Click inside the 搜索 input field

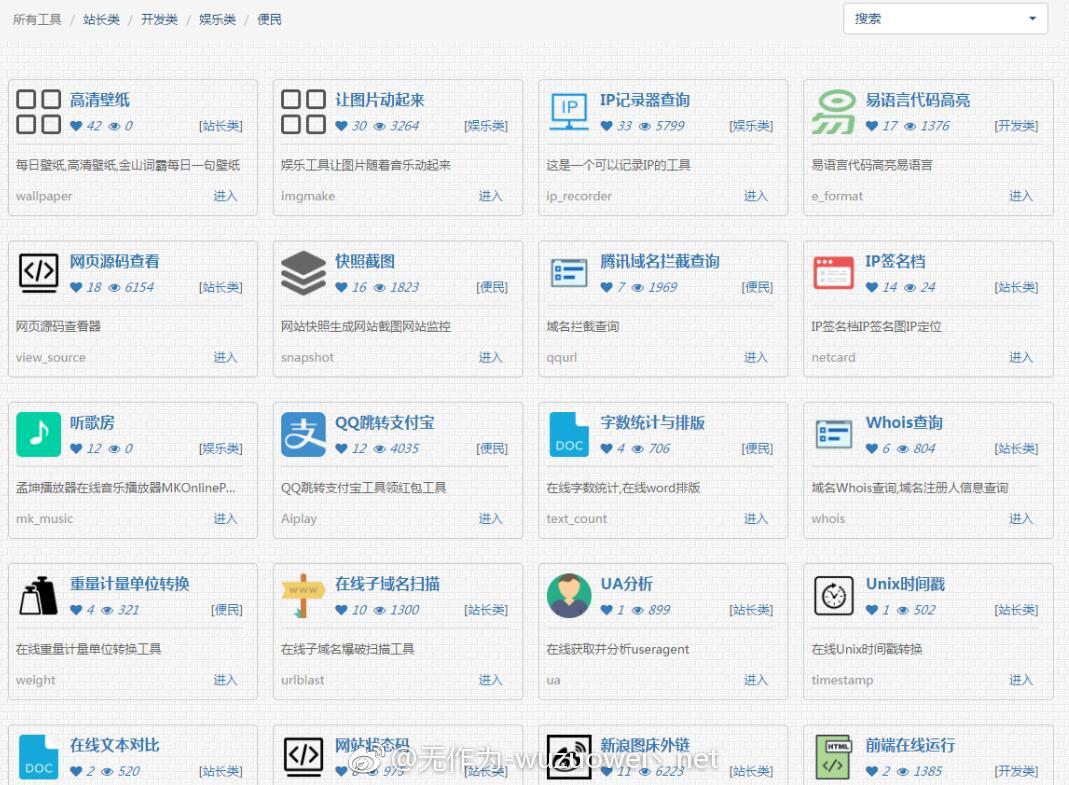[x=920, y=18]
